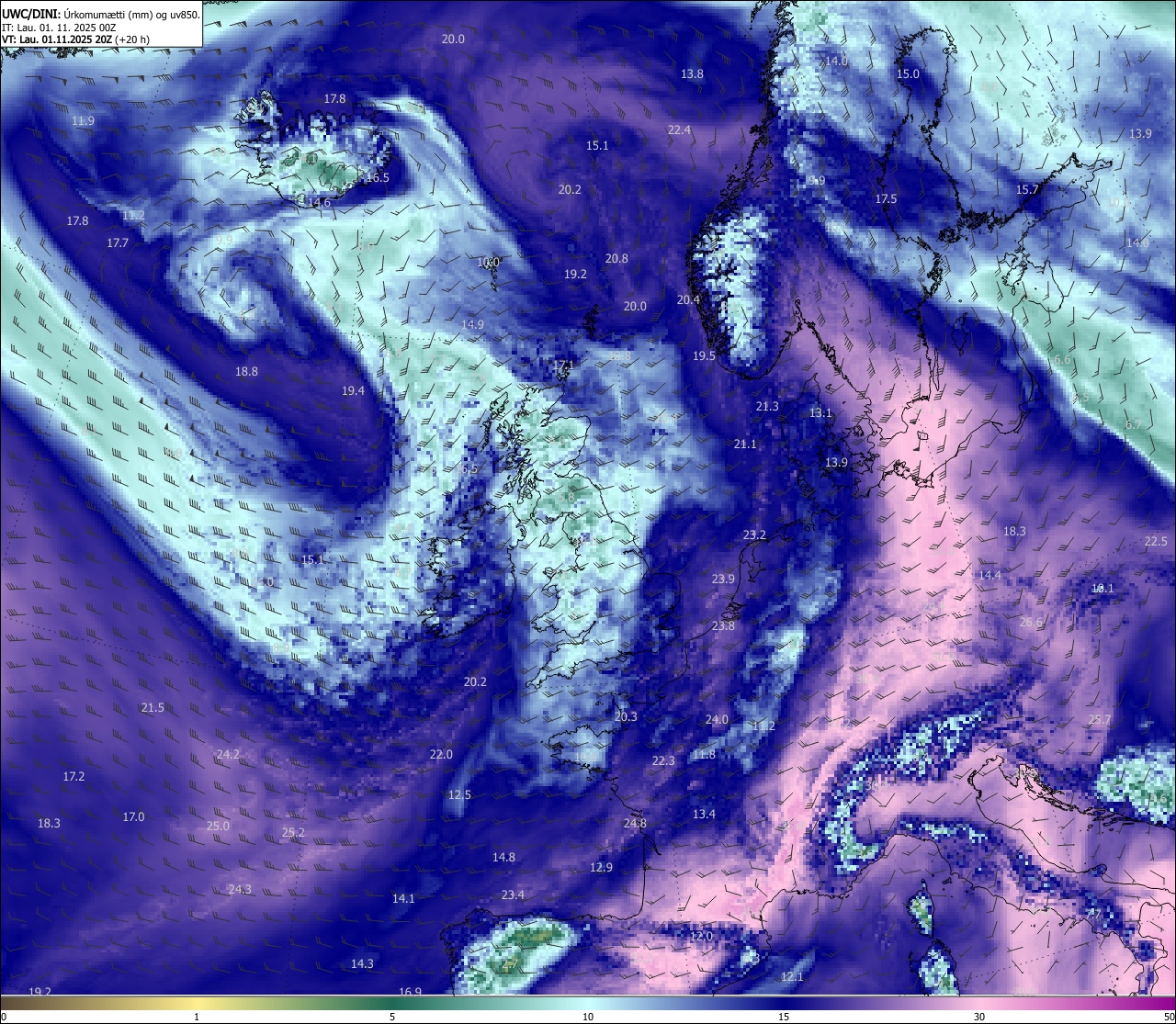The image size is (1176, 1024).
Task: Click the 26.6 value label
Action: 1031,622
